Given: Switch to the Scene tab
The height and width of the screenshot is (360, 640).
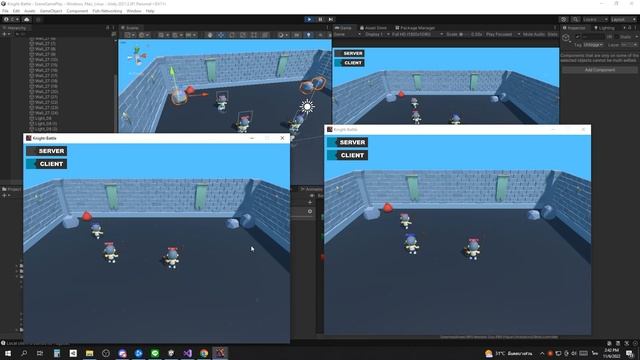Looking at the screenshot, I should (131, 28).
